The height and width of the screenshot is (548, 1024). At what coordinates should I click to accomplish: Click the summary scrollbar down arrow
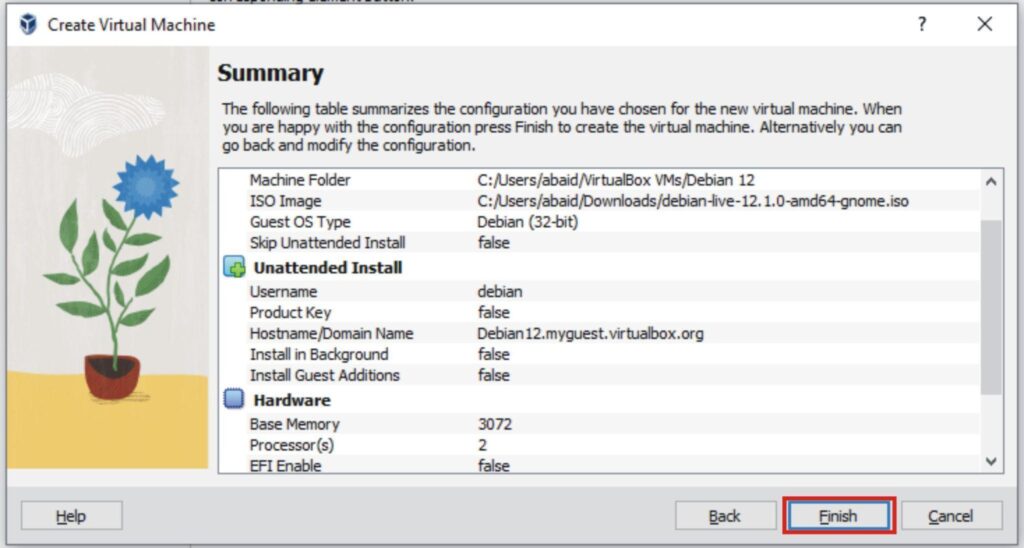(991, 461)
